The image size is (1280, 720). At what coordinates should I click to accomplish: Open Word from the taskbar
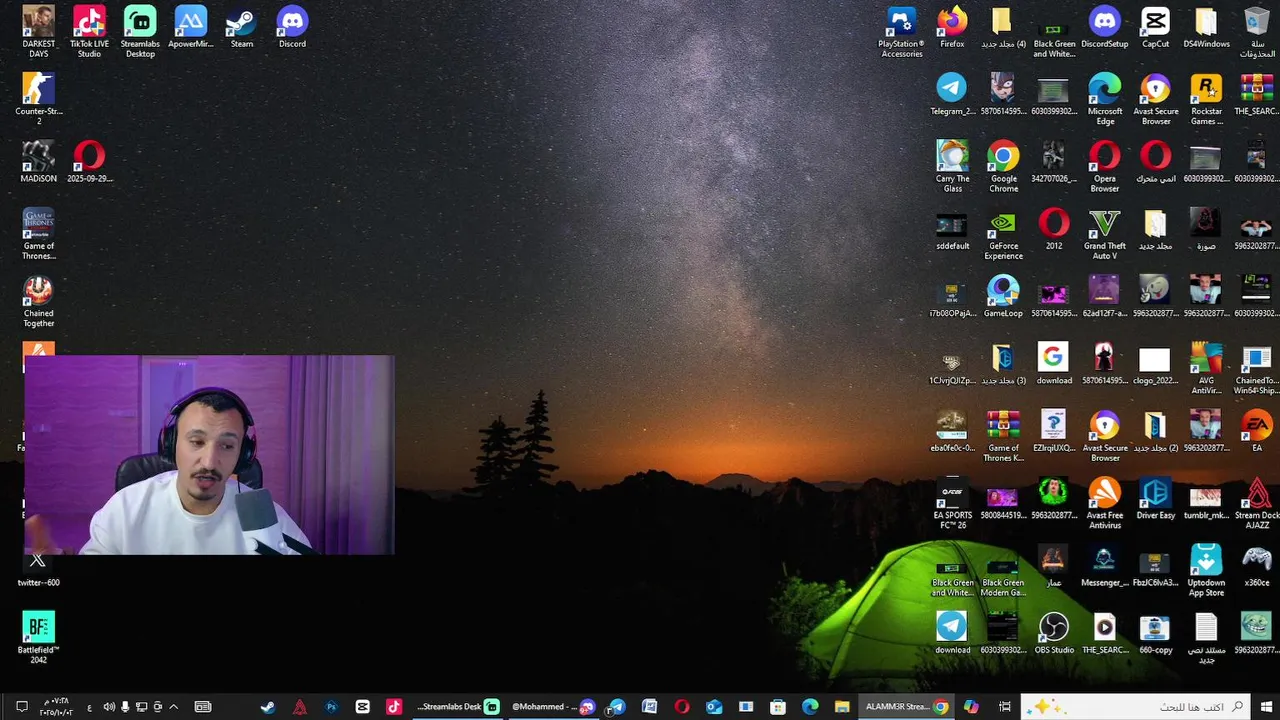649,707
